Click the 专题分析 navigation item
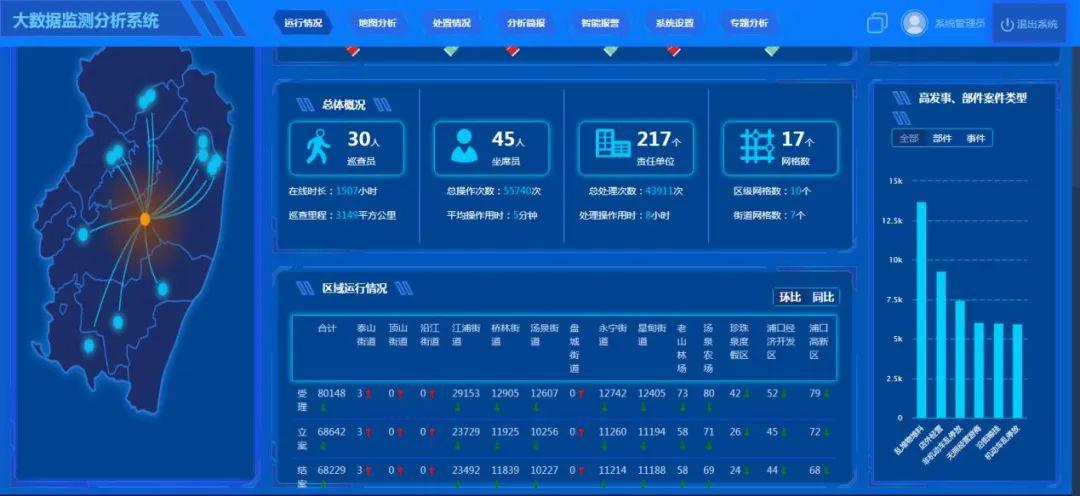The image size is (1080, 496). 749,23
